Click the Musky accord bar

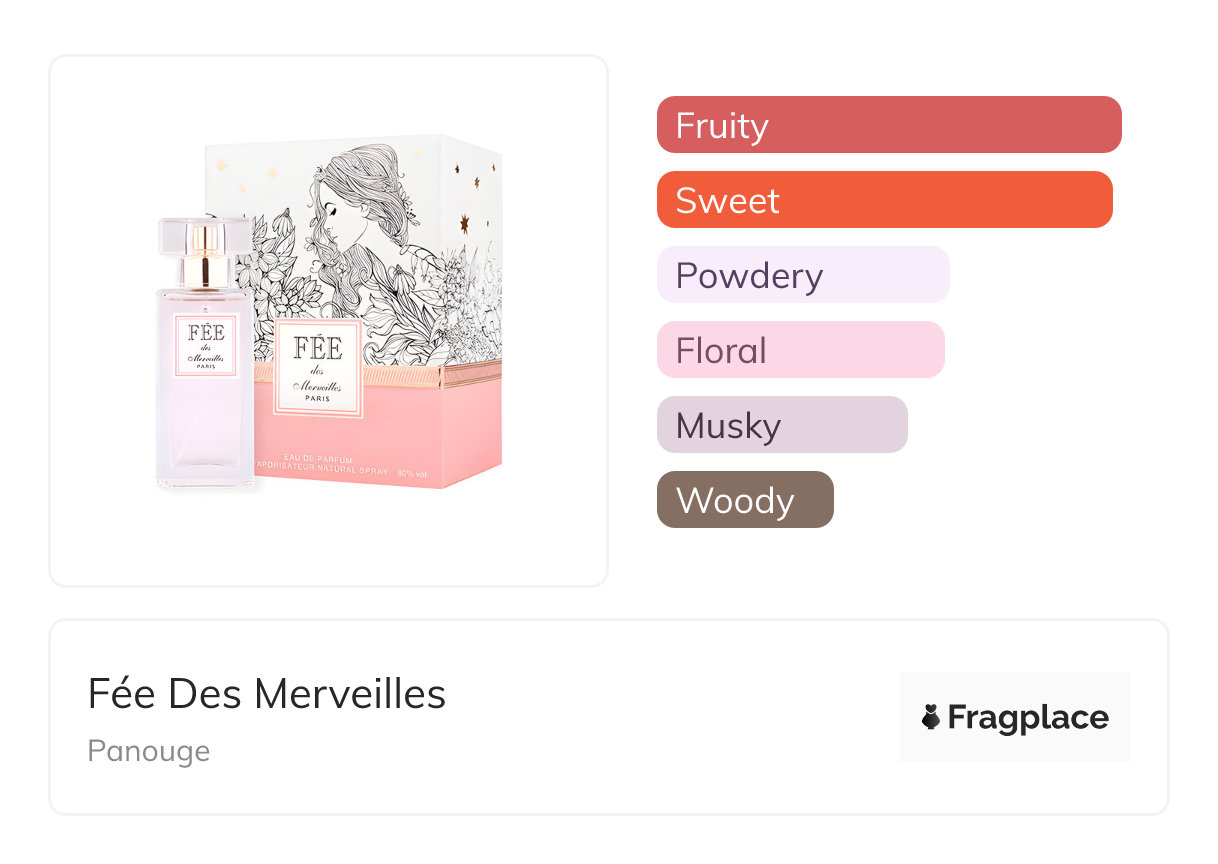(782, 425)
